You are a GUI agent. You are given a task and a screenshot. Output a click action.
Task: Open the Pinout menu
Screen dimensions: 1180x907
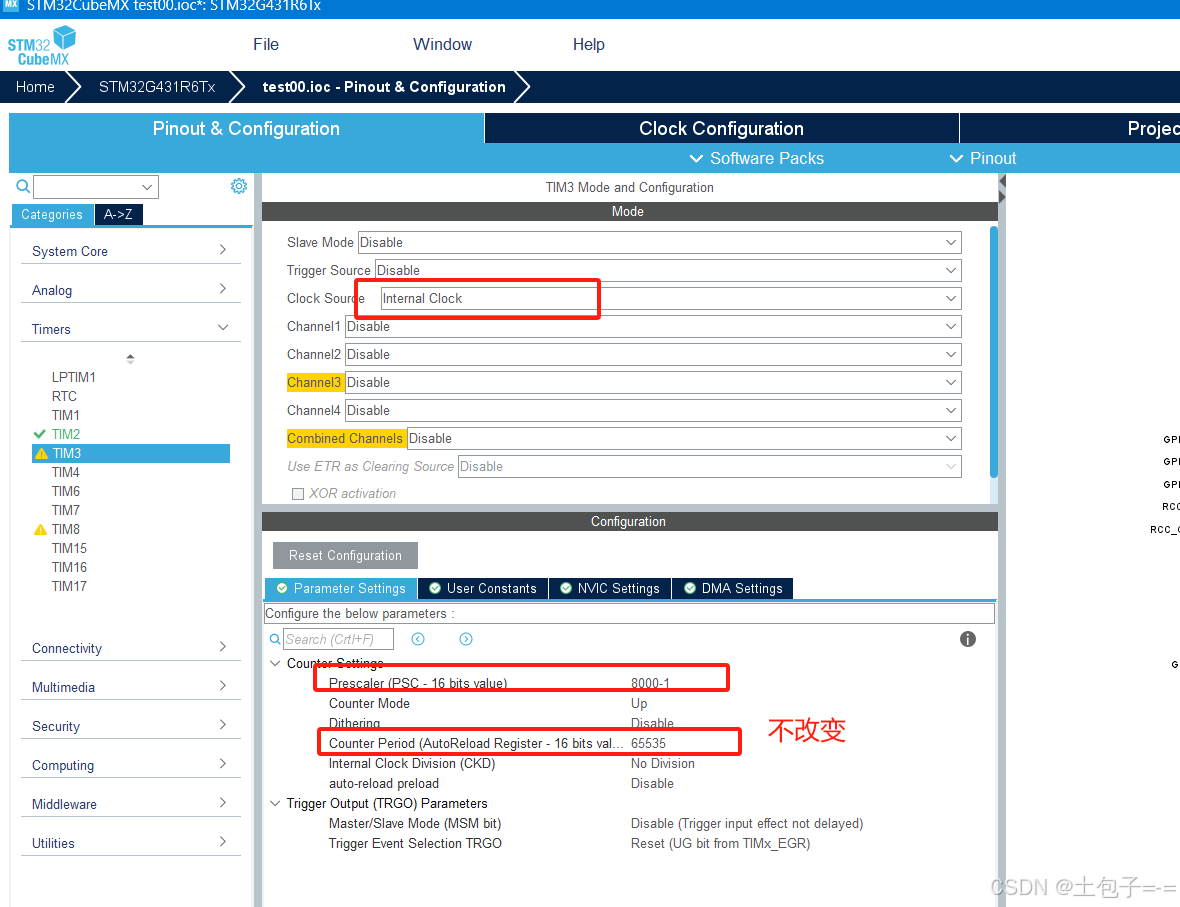point(983,158)
